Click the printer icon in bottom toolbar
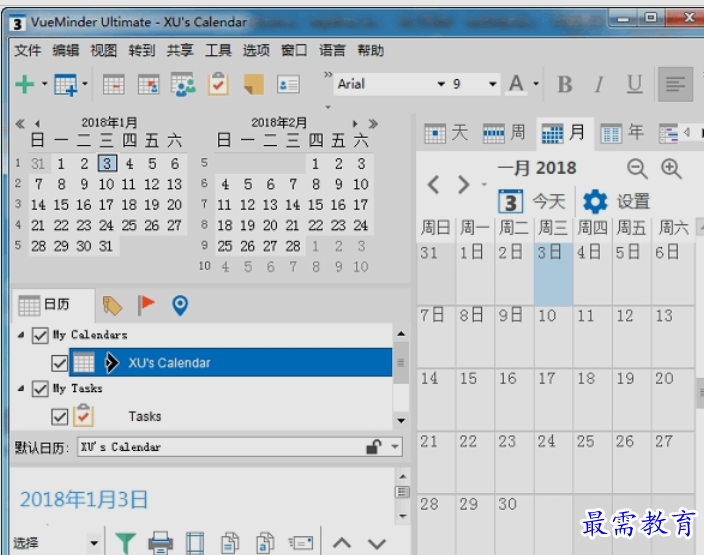This screenshot has width=704, height=555. tap(160, 543)
